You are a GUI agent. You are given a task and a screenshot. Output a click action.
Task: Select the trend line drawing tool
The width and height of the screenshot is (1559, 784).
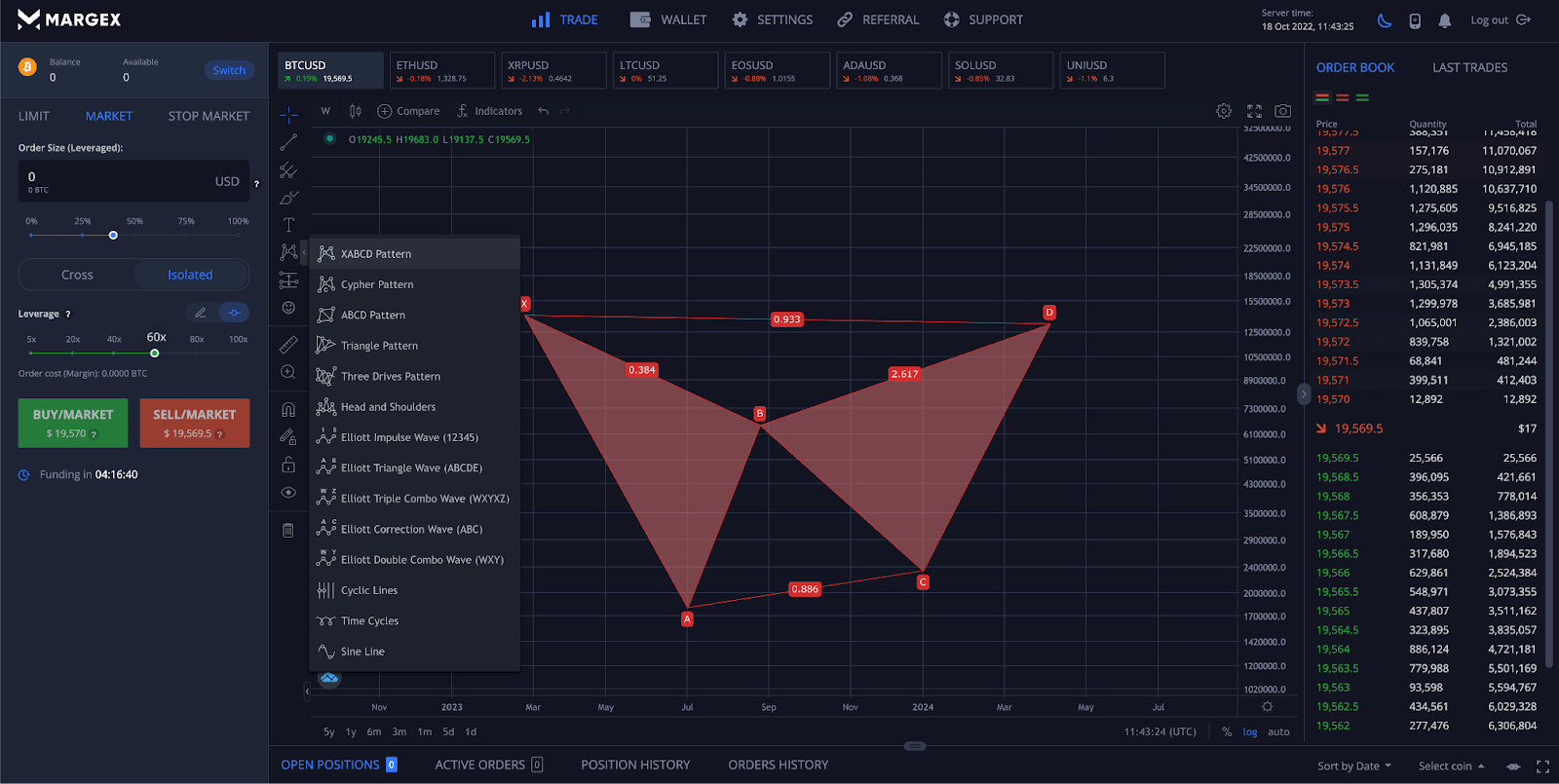click(288, 142)
